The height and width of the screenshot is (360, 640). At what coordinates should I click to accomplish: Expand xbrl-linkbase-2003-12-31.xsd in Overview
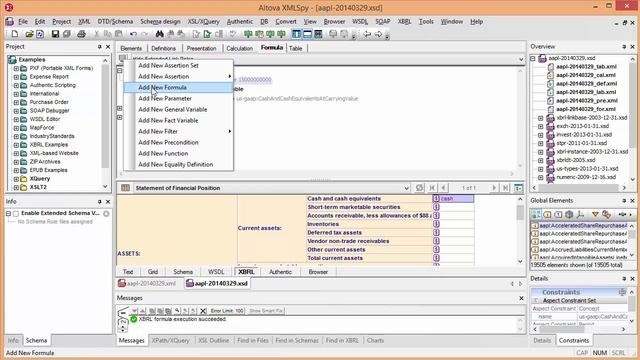[x=540, y=118]
